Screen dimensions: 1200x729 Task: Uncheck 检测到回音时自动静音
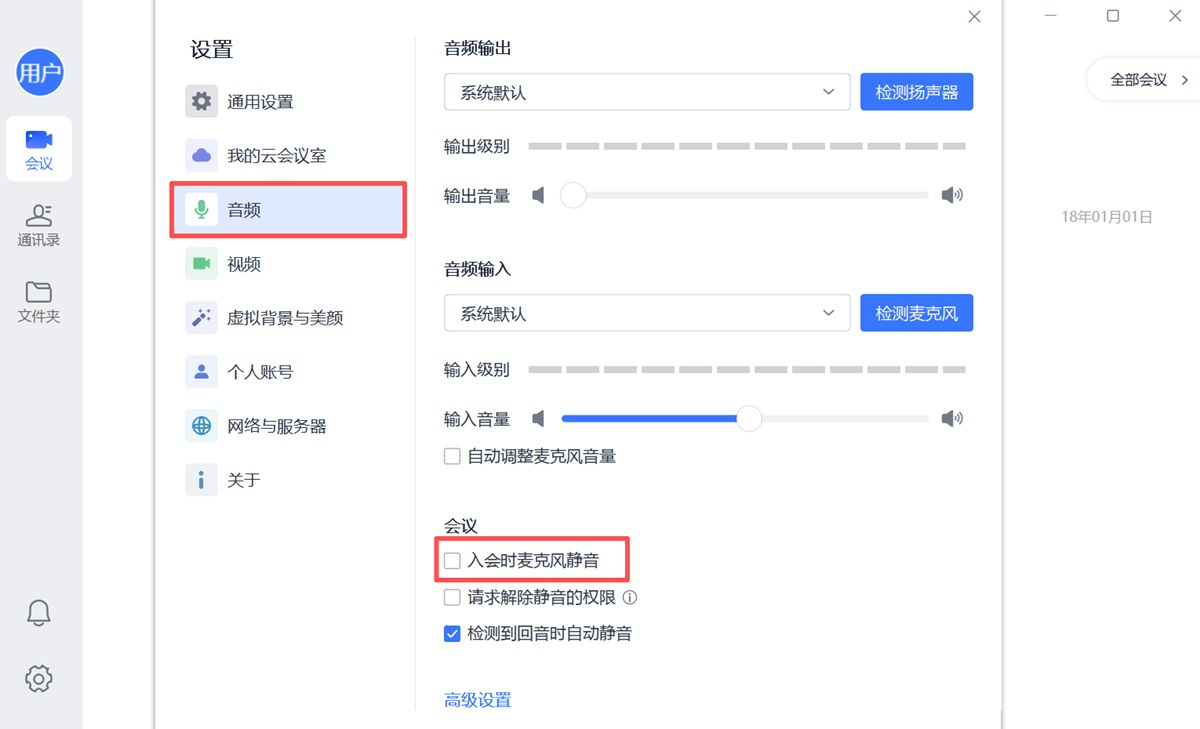click(x=451, y=633)
